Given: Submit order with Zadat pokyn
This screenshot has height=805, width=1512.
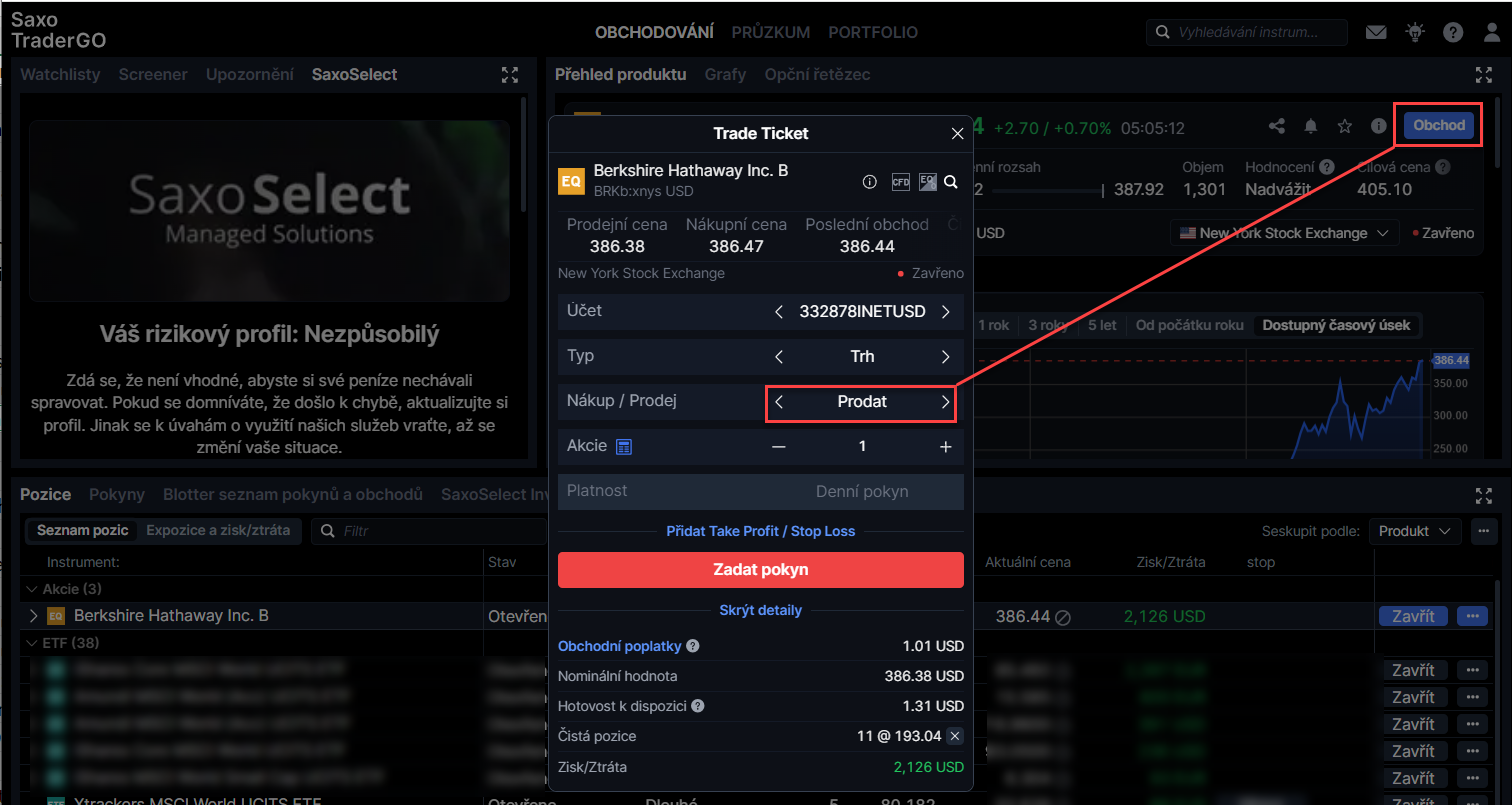Looking at the screenshot, I should 761,570.
